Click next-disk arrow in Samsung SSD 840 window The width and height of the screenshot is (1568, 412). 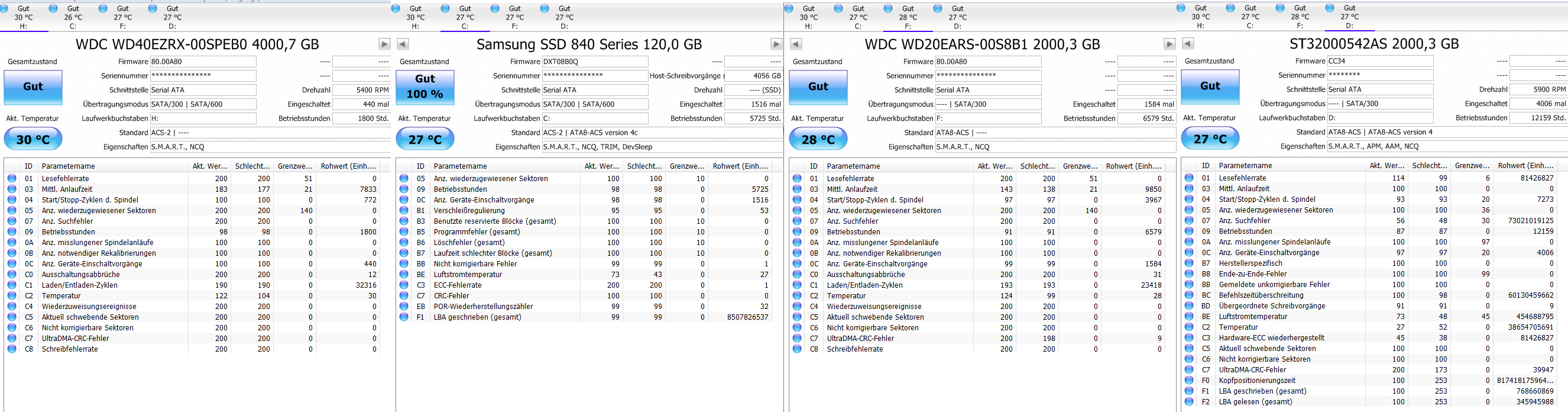click(x=776, y=44)
